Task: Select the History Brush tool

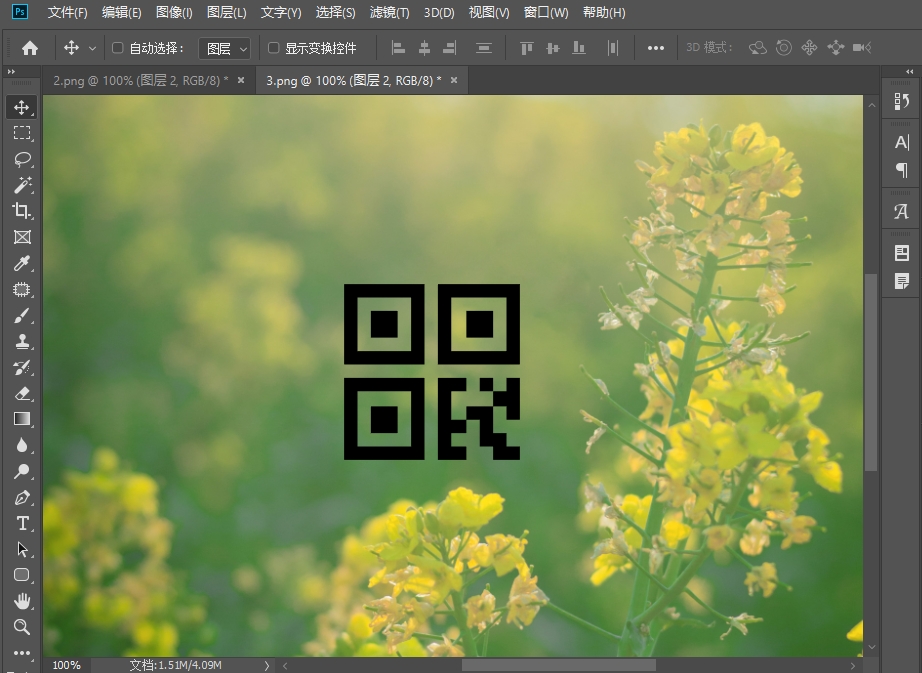Action: pos(22,367)
